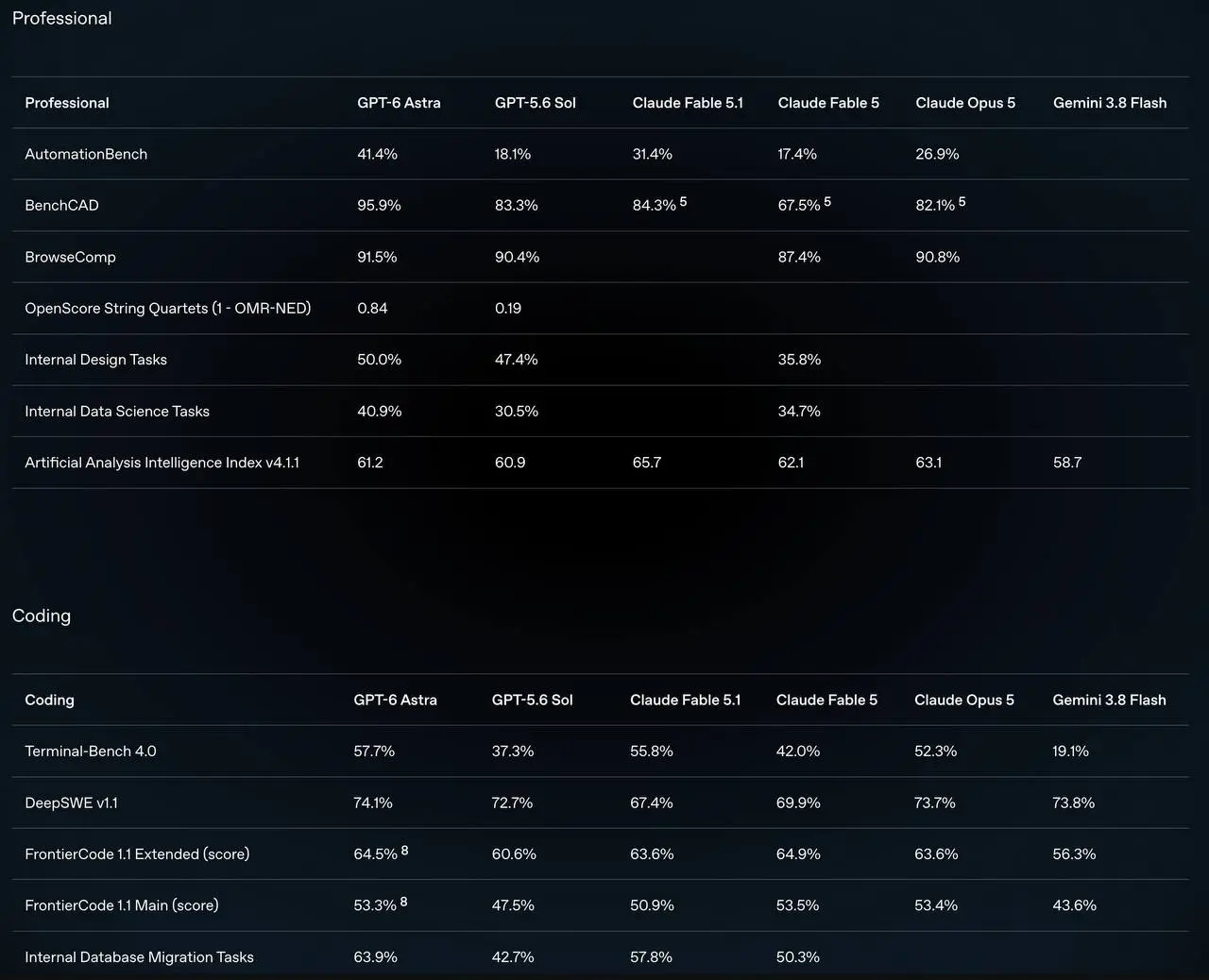
Task: Select the 58.7 Intelligence Index value
Action: pos(1067,463)
